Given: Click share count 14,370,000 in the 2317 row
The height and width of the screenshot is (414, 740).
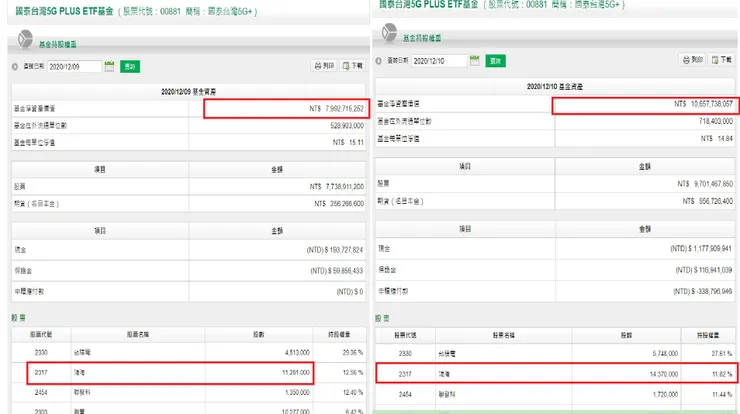Looking at the screenshot, I should pos(664,374).
